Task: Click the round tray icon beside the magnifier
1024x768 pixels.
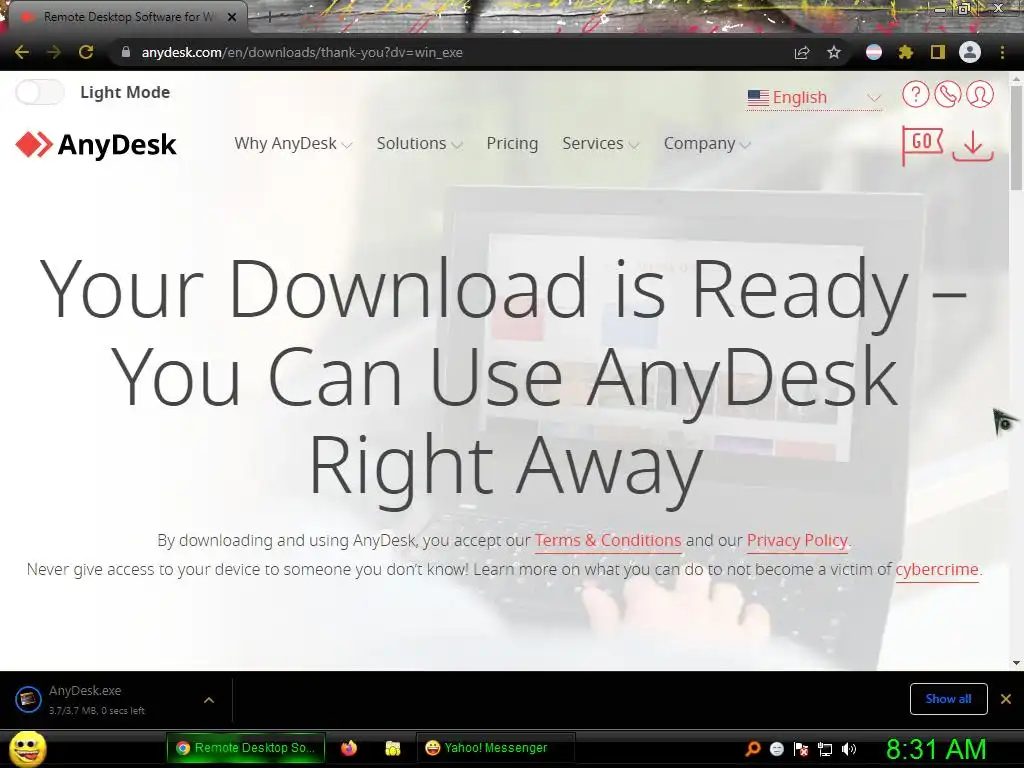Action: click(x=776, y=749)
